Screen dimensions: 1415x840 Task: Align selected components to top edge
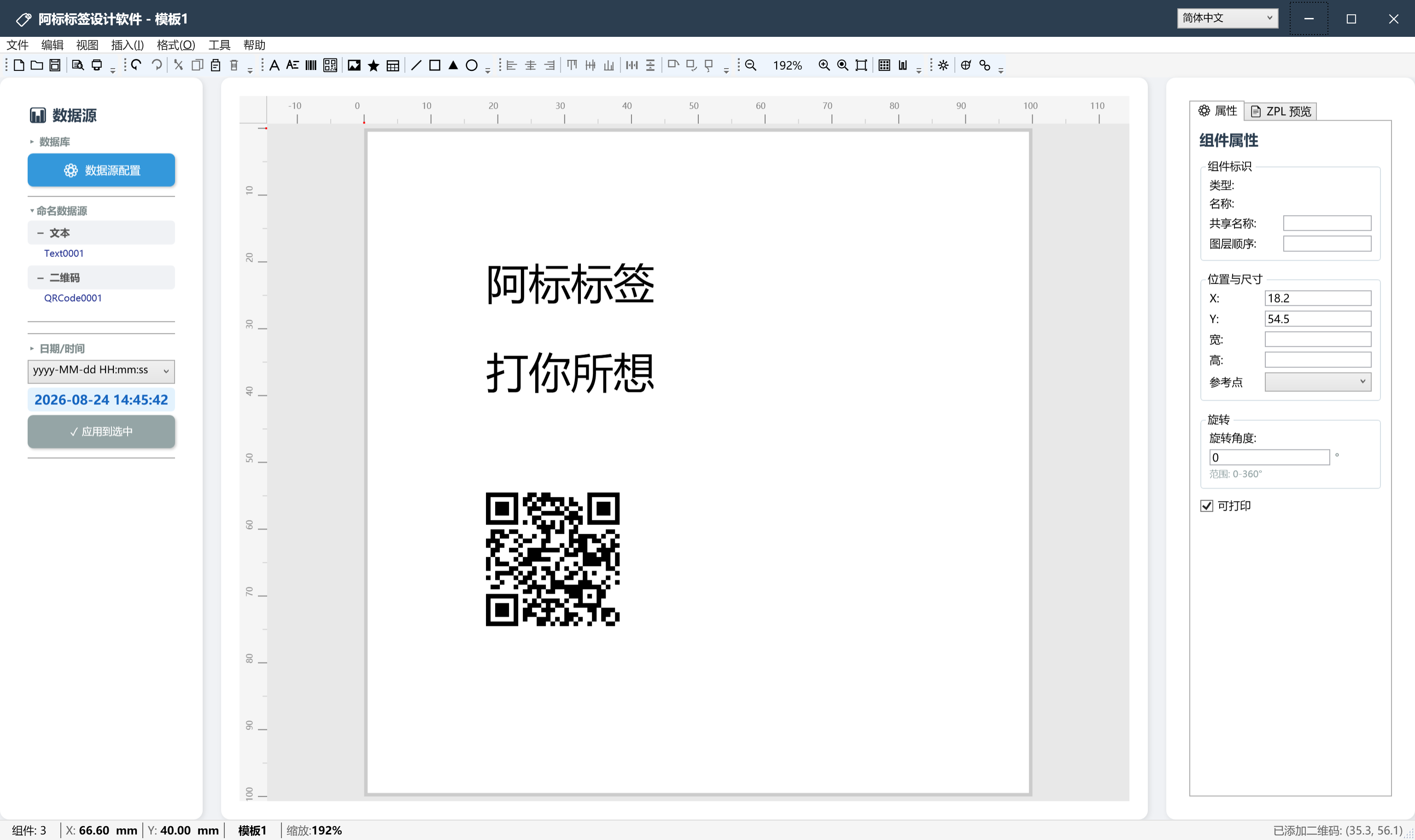coord(572,65)
